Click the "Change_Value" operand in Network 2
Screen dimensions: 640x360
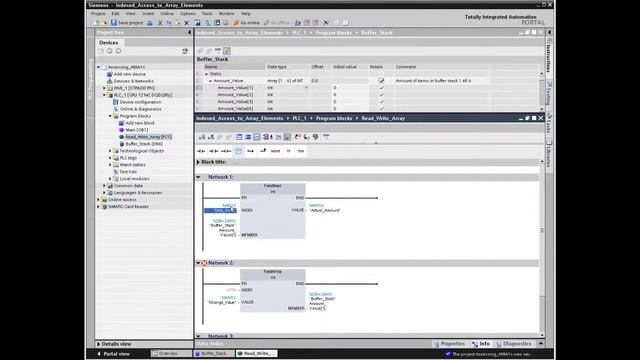pos(222,302)
